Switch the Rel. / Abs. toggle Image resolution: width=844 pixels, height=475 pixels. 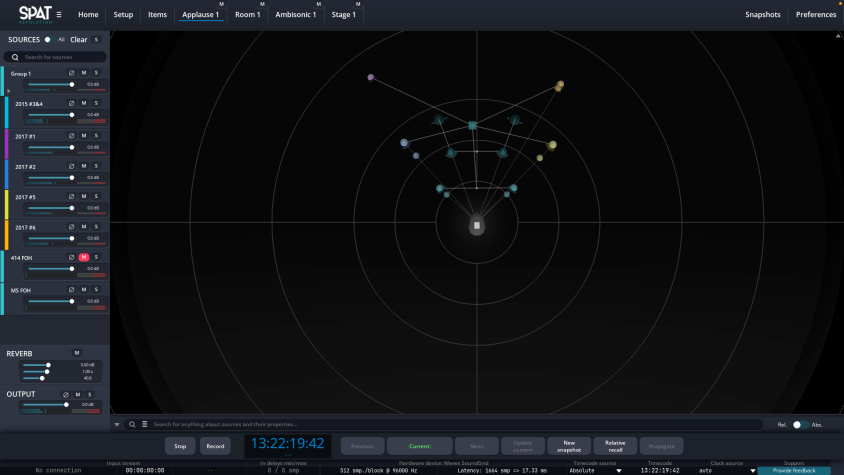point(800,425)
